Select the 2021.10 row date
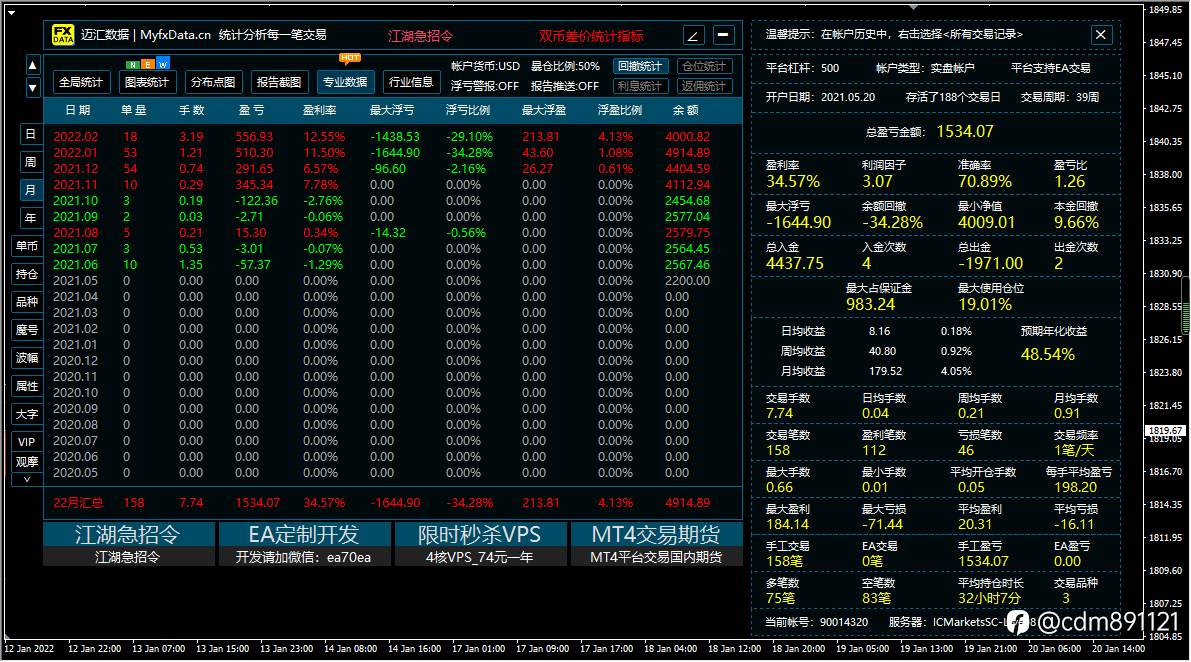Screen dimensions: 1191x662 tap(75, 200)
